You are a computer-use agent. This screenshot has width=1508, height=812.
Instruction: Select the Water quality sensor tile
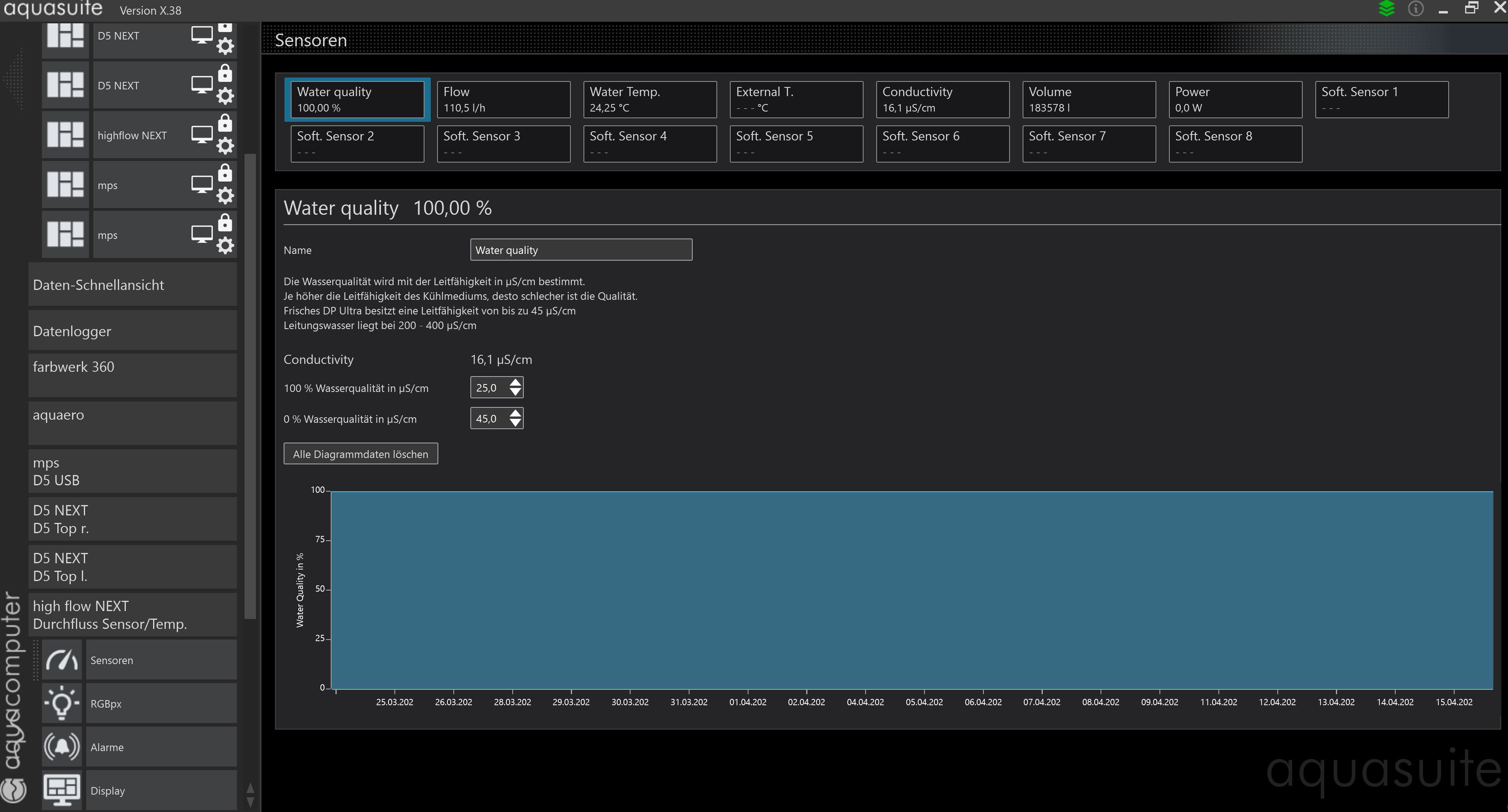pyautogui.click(x=357, y=100)
